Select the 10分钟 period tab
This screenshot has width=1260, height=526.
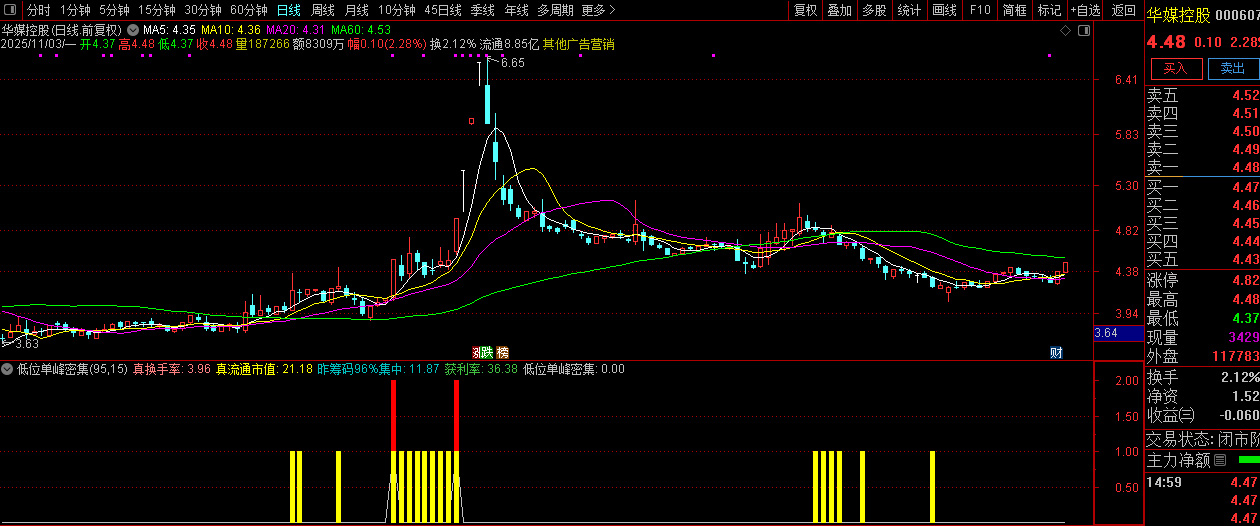click(x=396, y=10)
